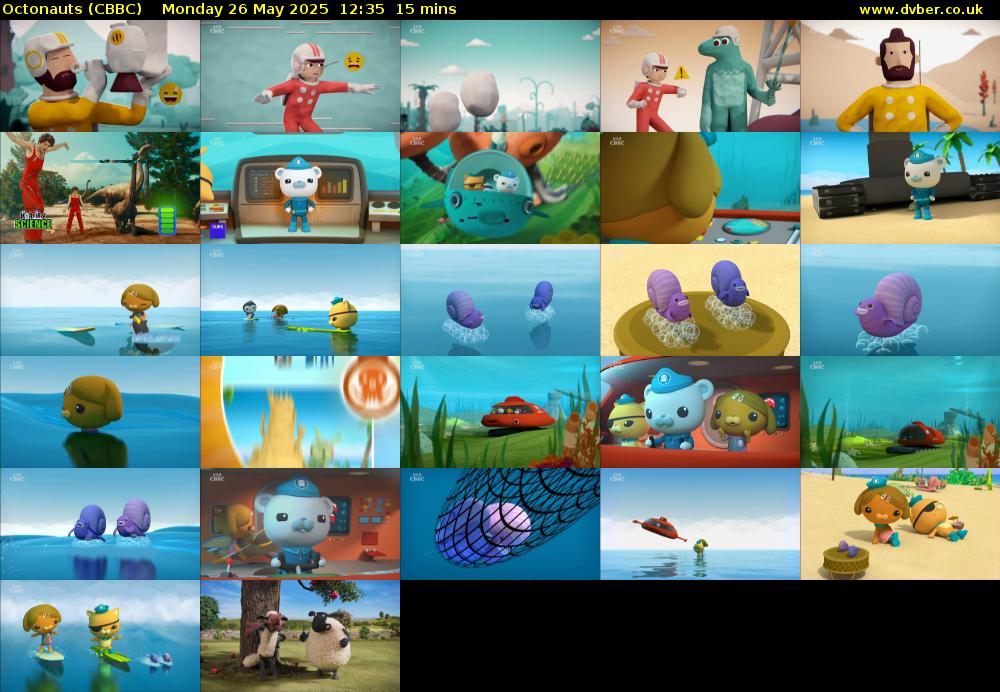Screen dimensions: 1000x692
Task: Click the Monday 26 May 2025 date text
Action: click(x=245, y=10)
